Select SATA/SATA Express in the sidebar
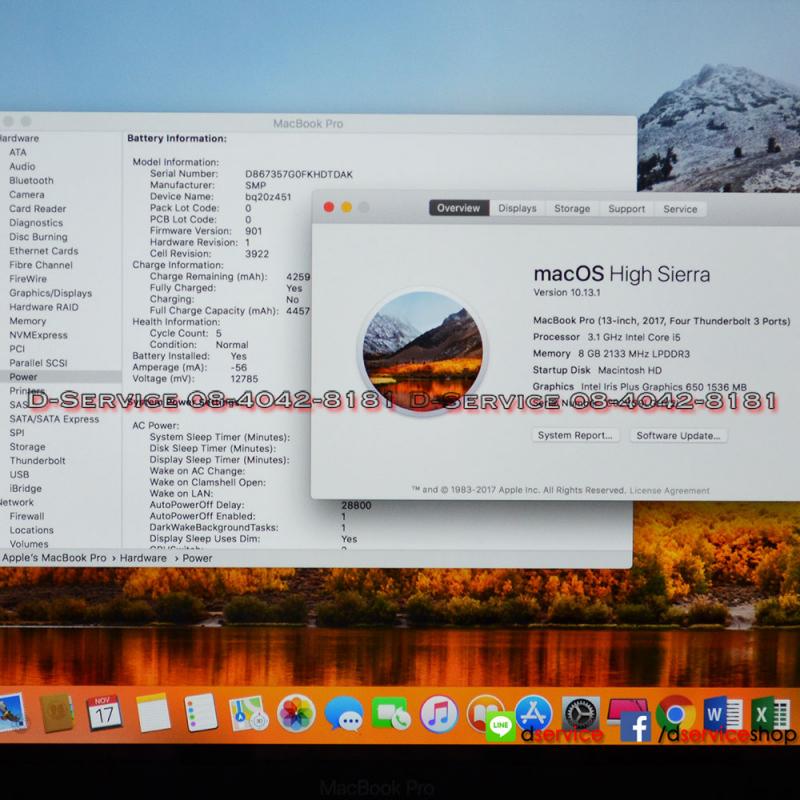800x800 pixels. pos(54,419)
